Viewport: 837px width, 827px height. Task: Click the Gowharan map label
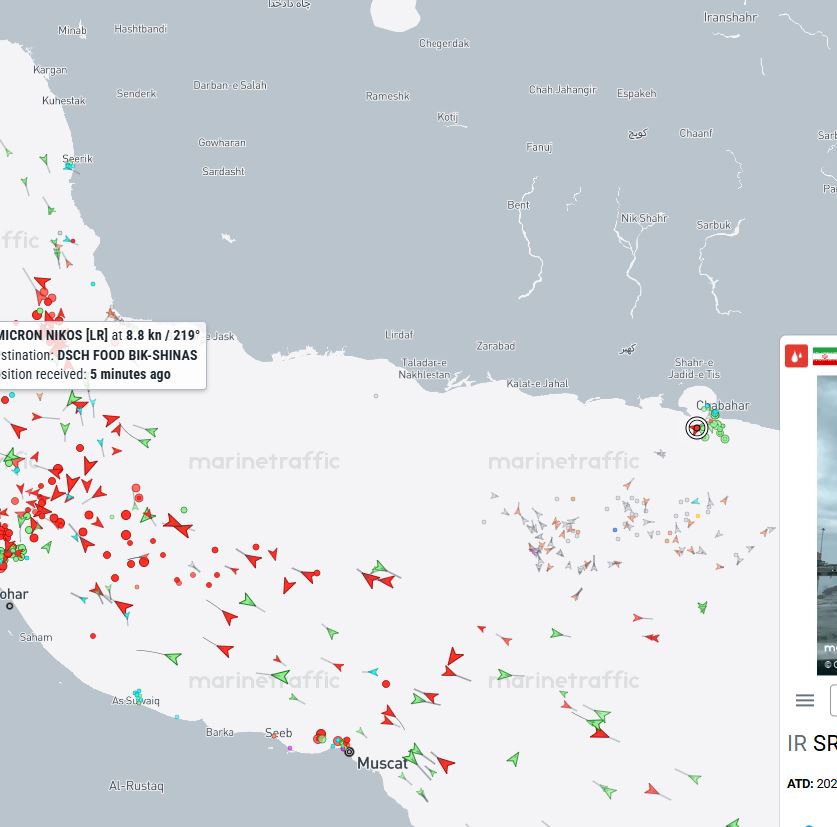click(222, 143)
